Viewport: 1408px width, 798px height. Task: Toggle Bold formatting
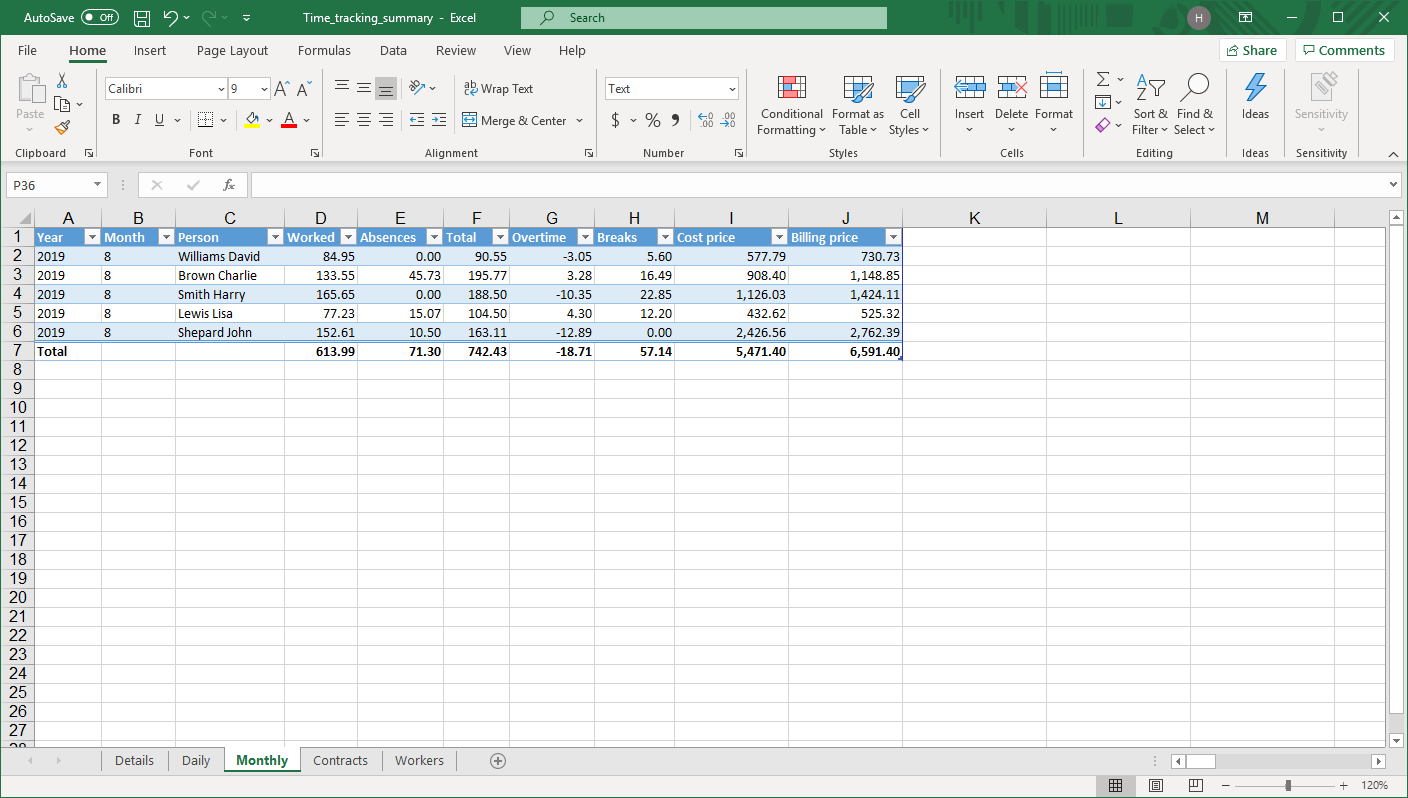click(x=116, y=120)
